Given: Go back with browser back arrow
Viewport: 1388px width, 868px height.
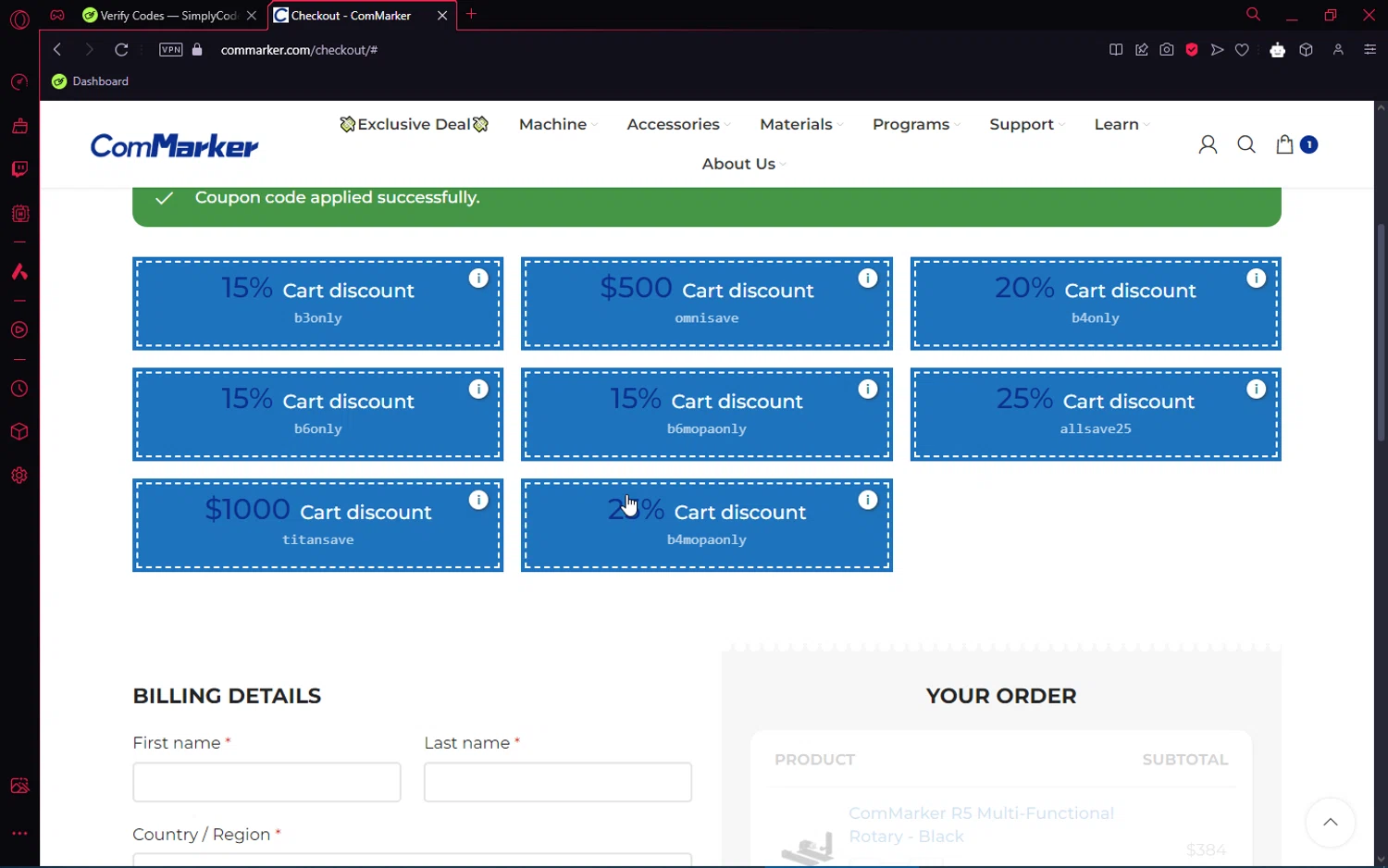Looking at the screenshot, I should (57, 50).
